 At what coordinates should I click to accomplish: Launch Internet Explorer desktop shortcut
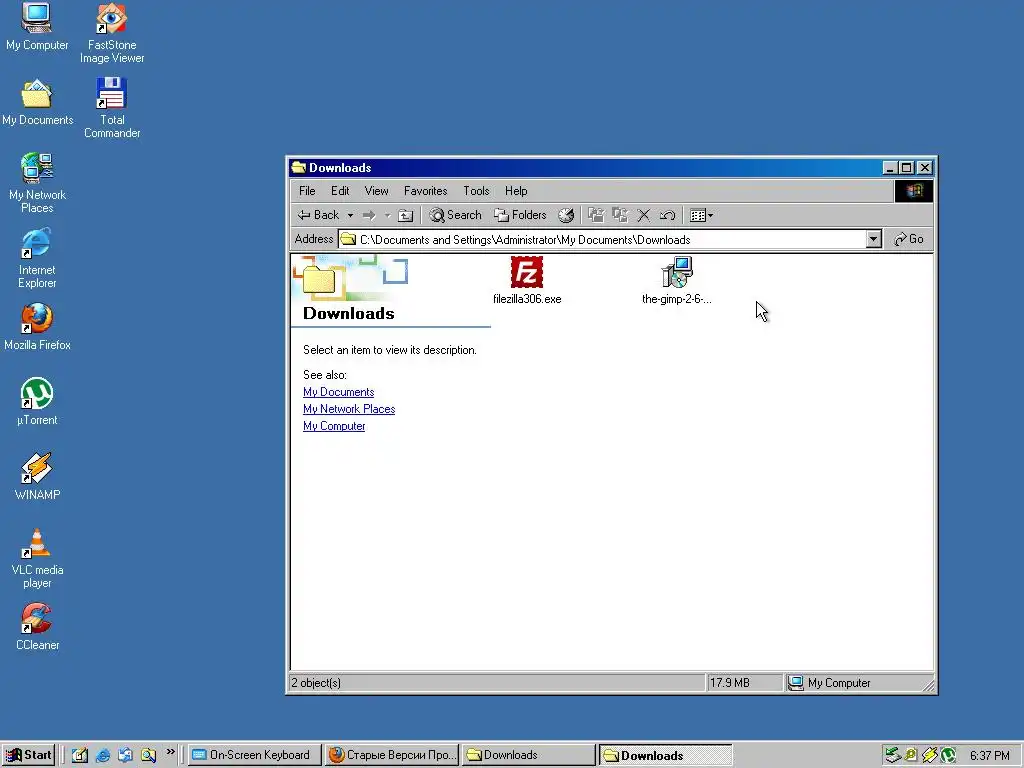pos(37,258)
